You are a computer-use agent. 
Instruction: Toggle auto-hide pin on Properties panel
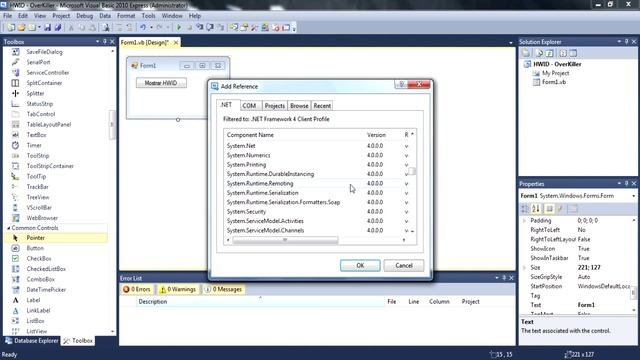tap(627, 184)
